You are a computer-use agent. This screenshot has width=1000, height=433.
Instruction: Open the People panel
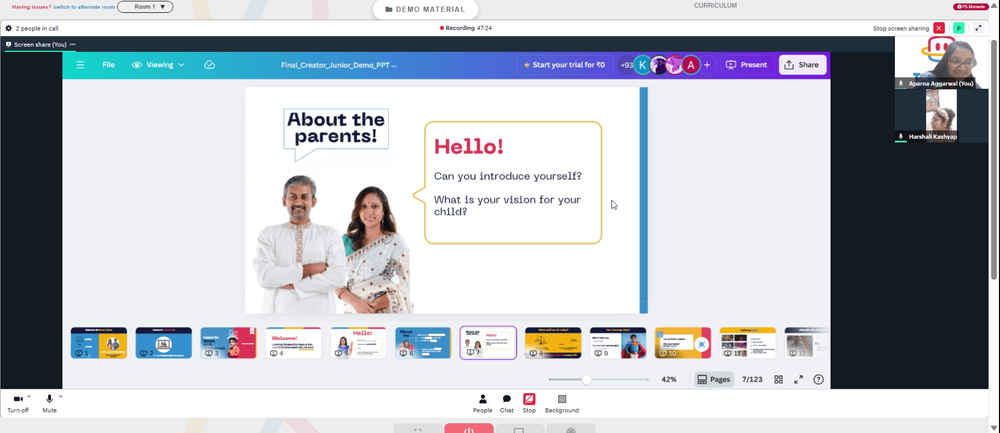tap(482, 404)
